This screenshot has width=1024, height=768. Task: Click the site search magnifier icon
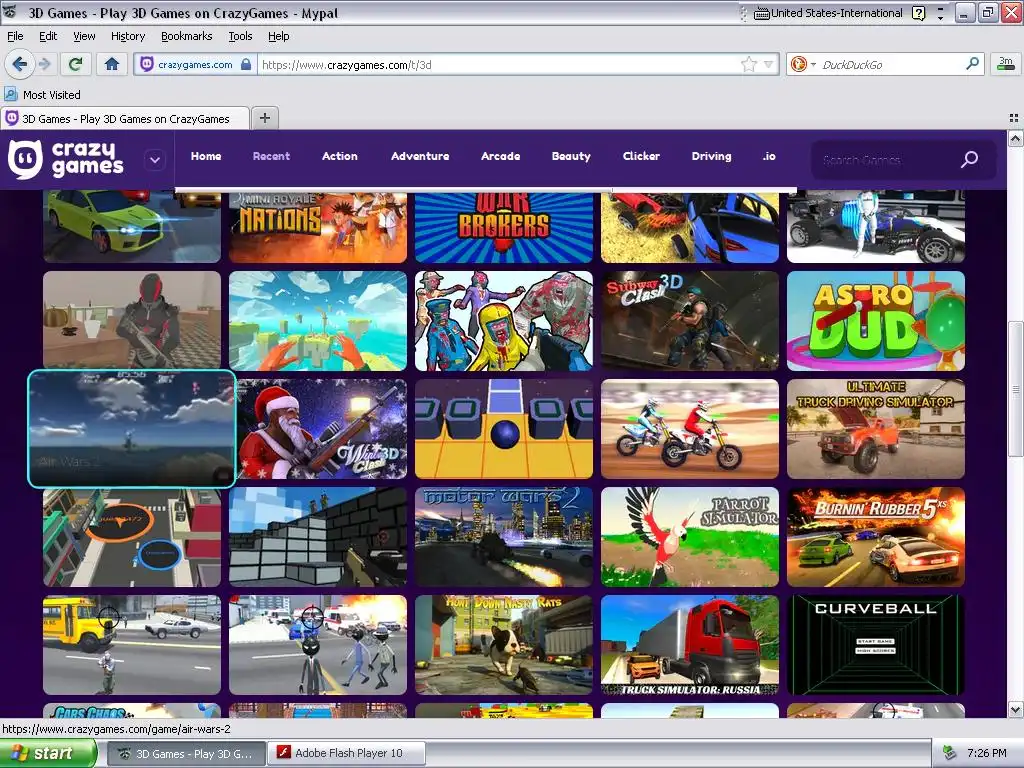pos(970,159)
